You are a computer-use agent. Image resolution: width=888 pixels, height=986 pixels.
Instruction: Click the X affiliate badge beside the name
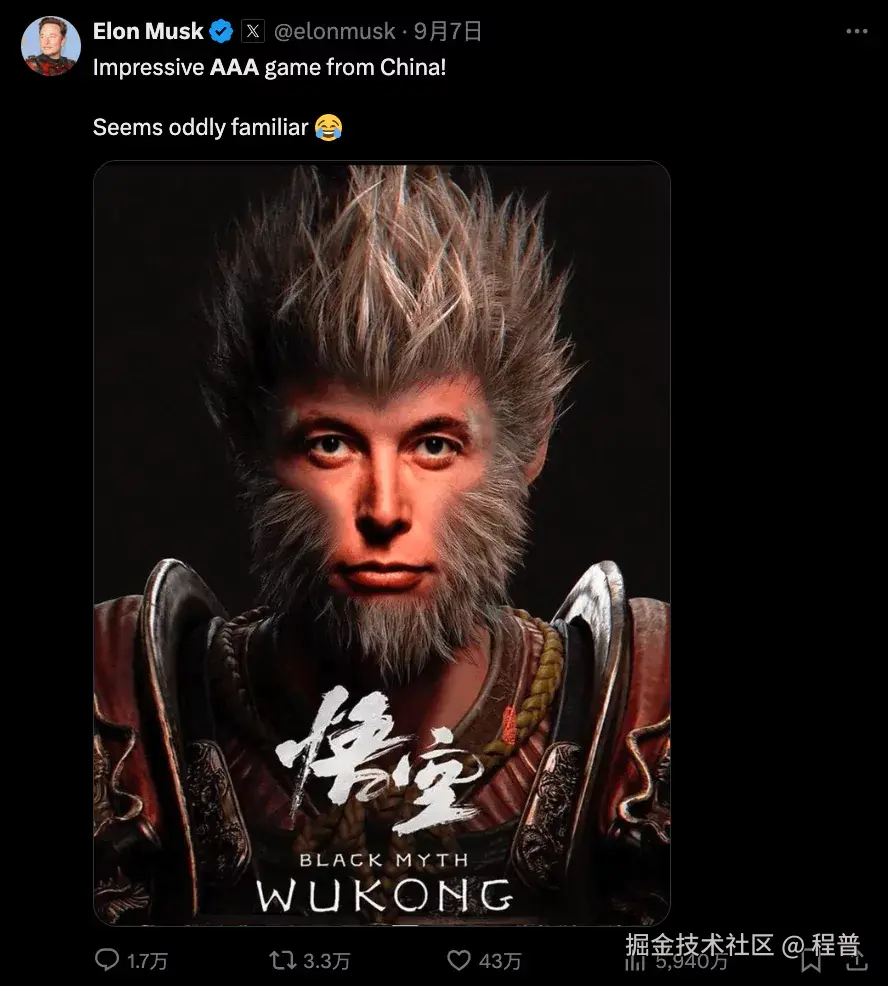tap(253, 31)
